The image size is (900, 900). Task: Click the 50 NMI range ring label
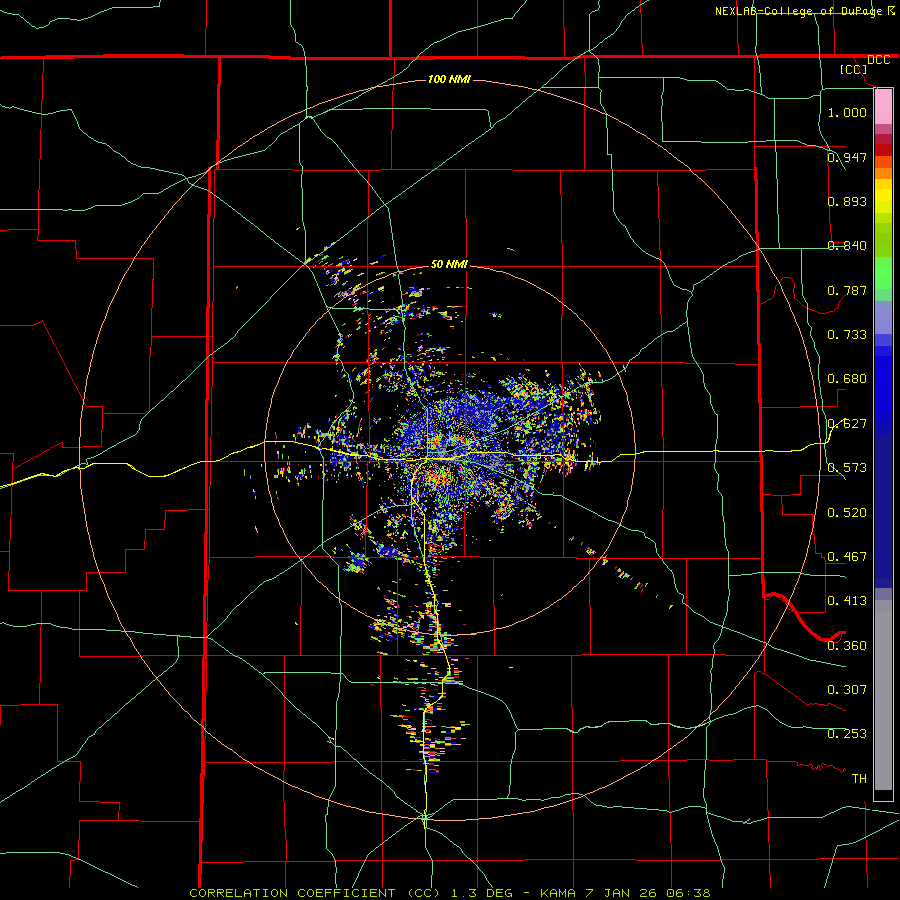(449, 264)
